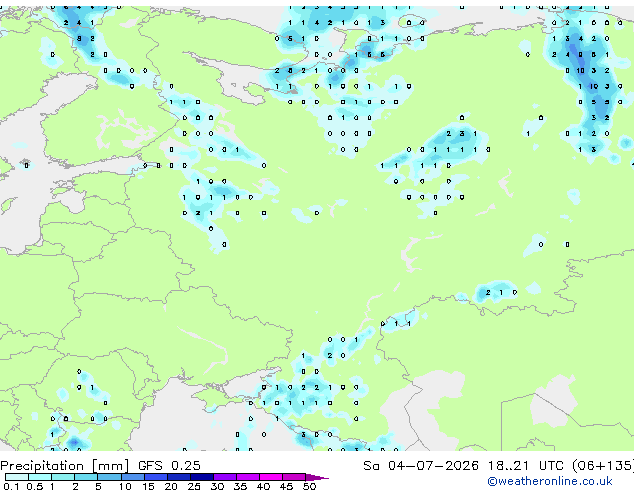Viewport: 634px width, 490px height.
Task: Click the 'Precipitation [mm]' title text
Action: [x=65, y=466]
